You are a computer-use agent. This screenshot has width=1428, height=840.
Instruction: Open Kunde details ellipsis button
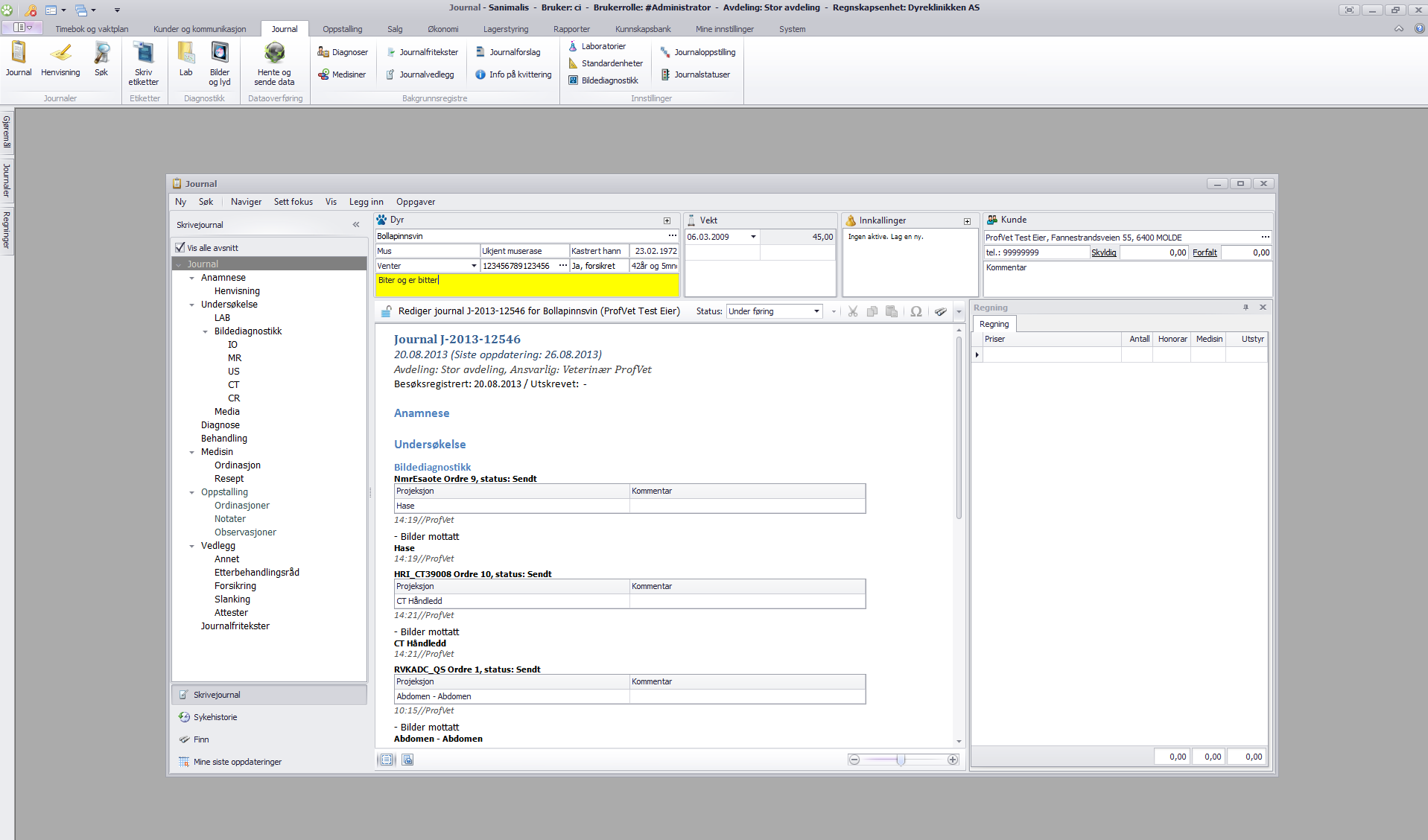pyautogui.click(x=1265, y=238)
